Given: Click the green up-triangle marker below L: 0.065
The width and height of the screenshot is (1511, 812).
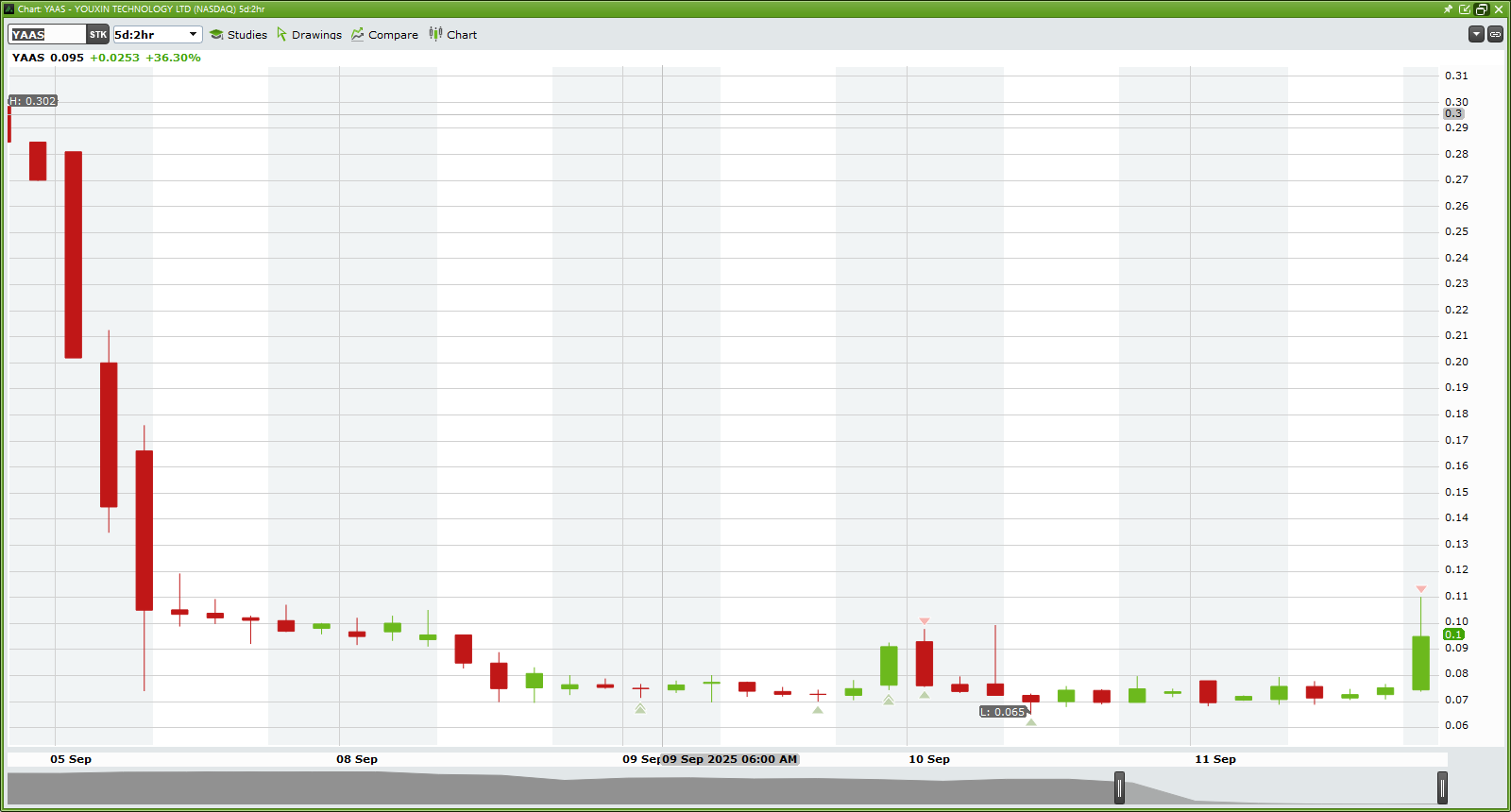Looking at the screenshot, I should (1031, 722).
